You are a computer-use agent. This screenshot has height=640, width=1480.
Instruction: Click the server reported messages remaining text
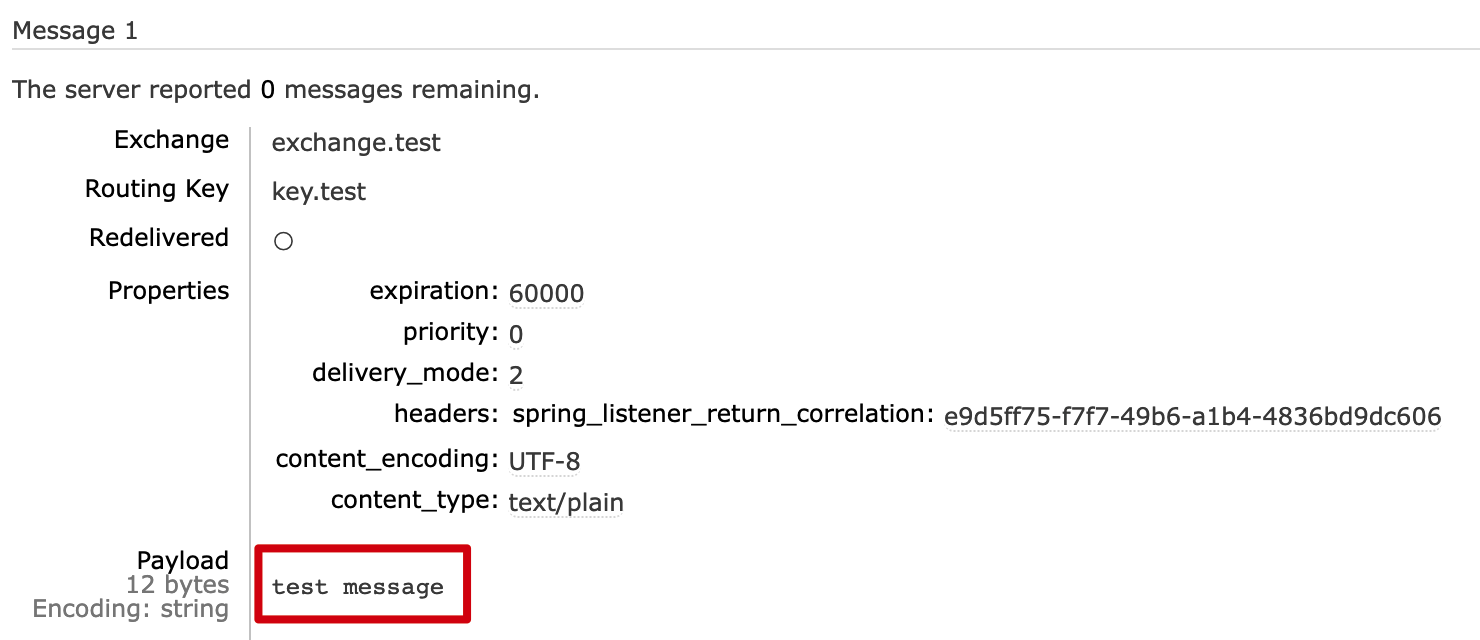(x=276, y=90)
